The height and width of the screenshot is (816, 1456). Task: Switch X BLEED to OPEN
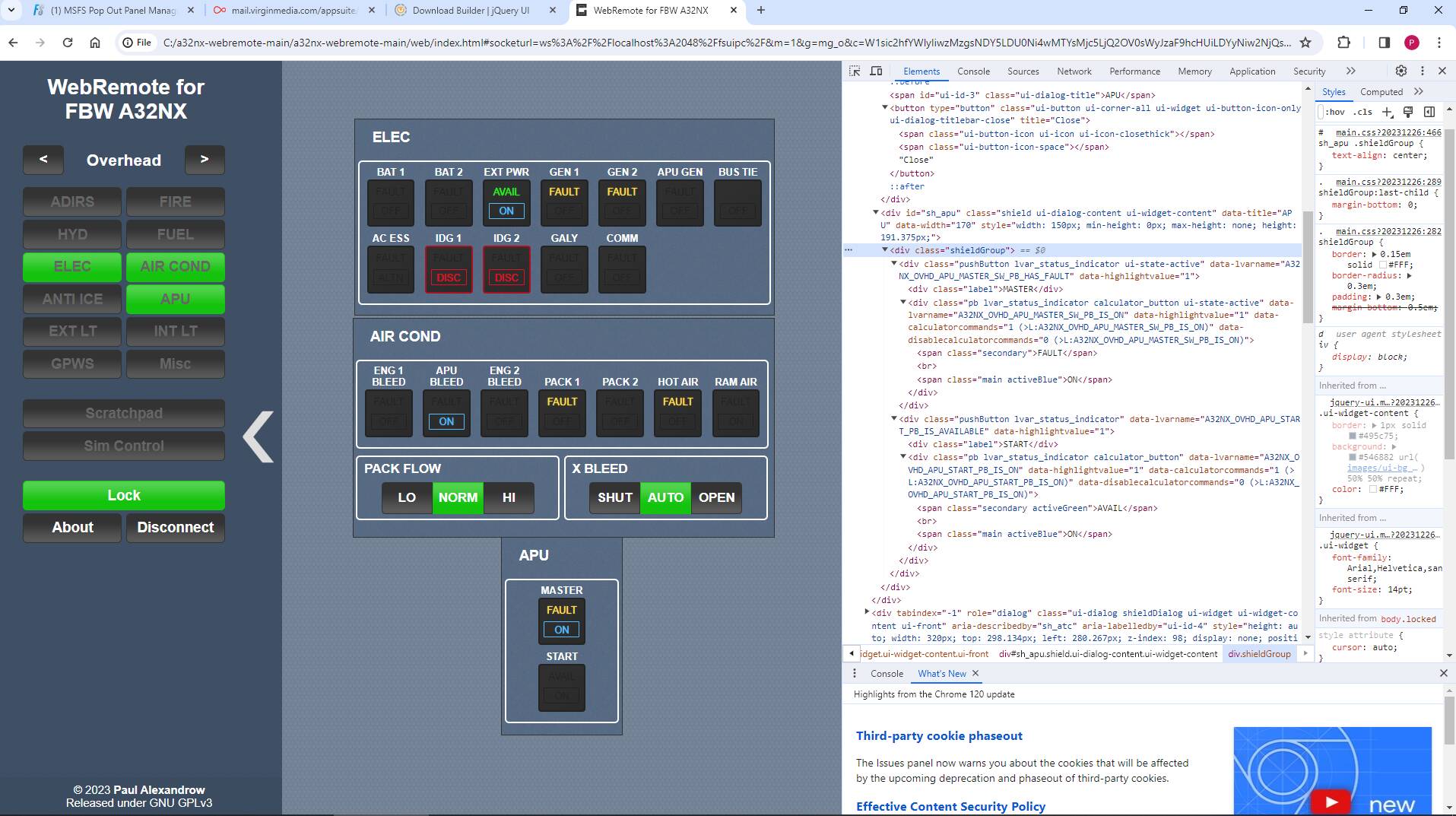tap(715, 498)
